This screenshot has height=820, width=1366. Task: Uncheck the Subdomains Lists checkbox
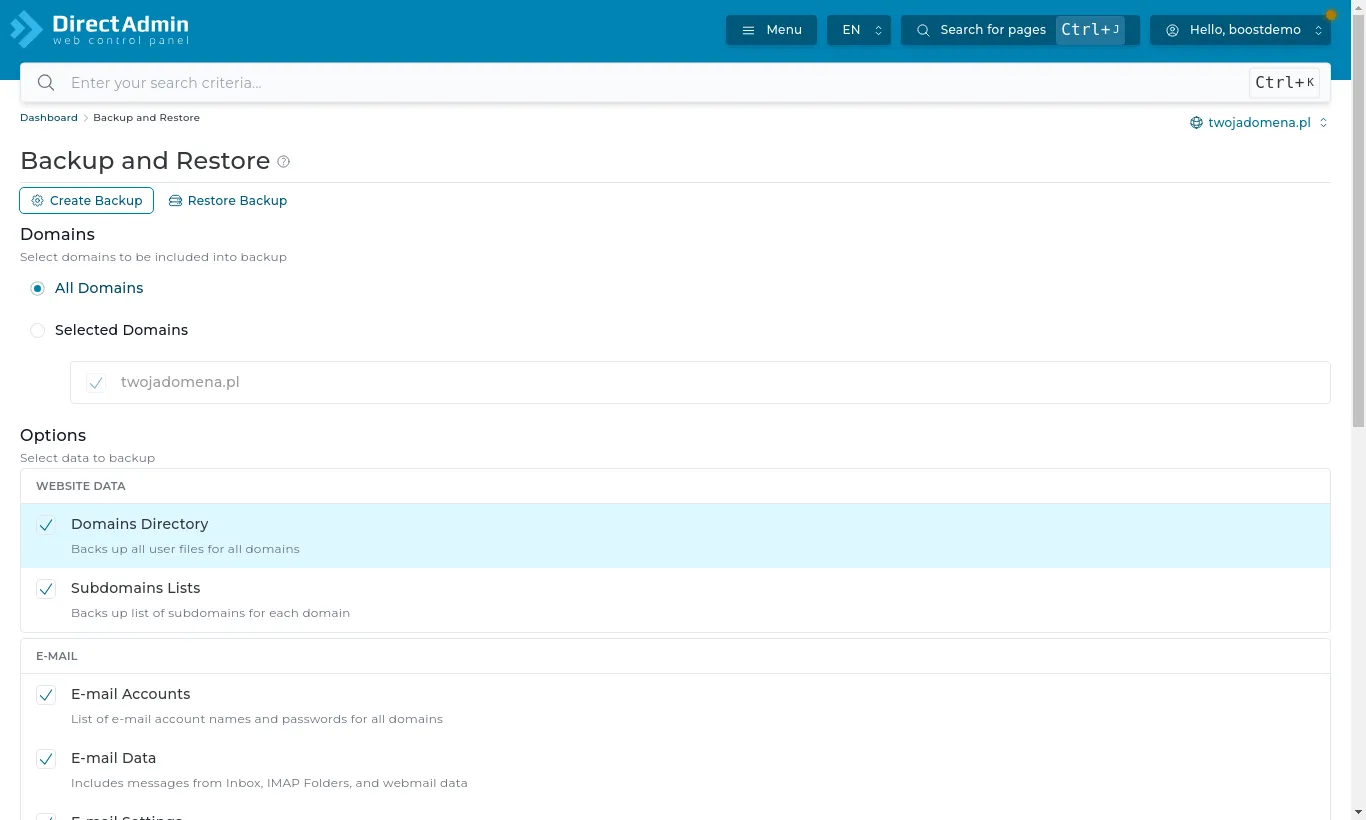(x=46, y=589)
